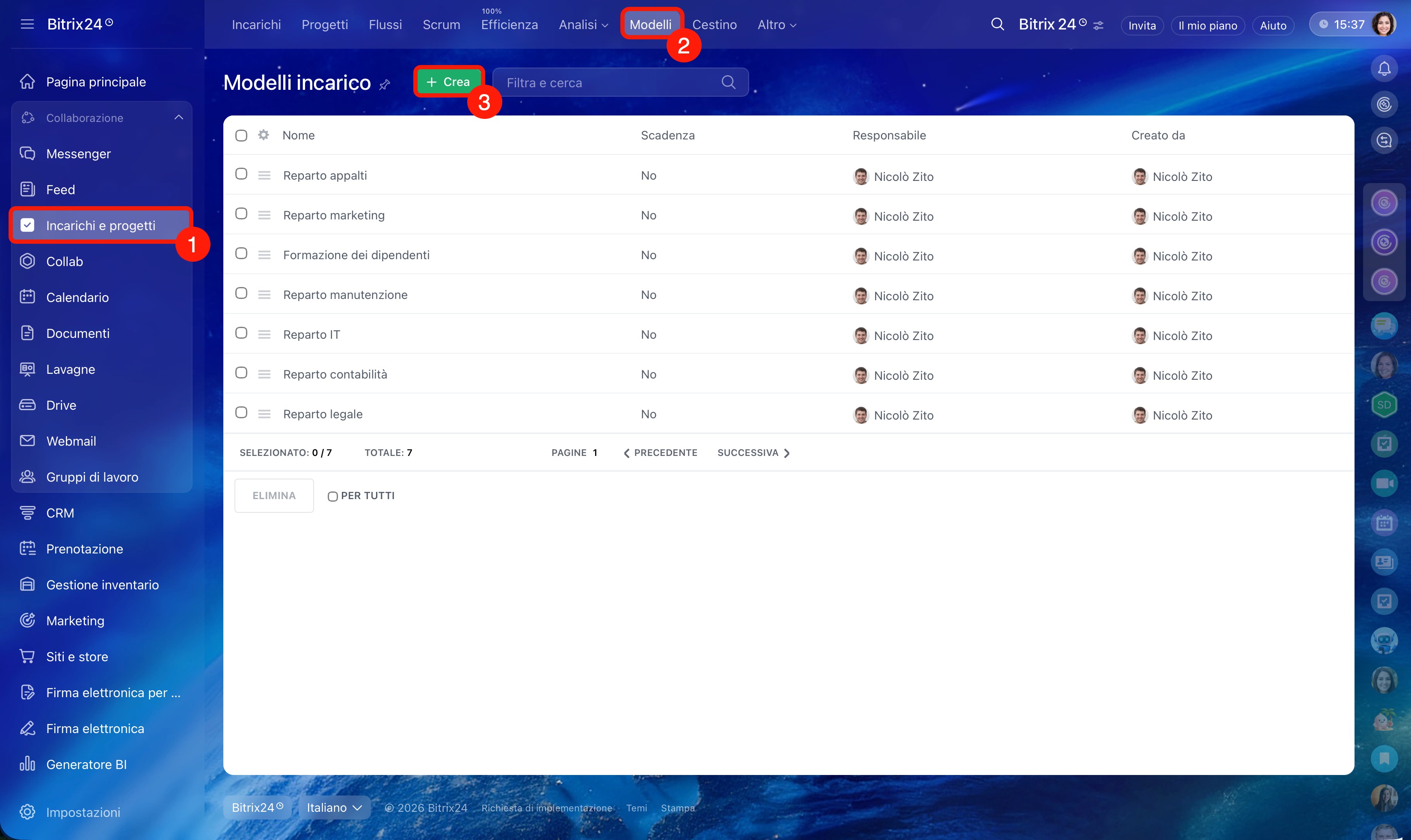The image size is (1411, 840).
Task: Open Messenger from the sidebar
Action: tap(78, 154)
